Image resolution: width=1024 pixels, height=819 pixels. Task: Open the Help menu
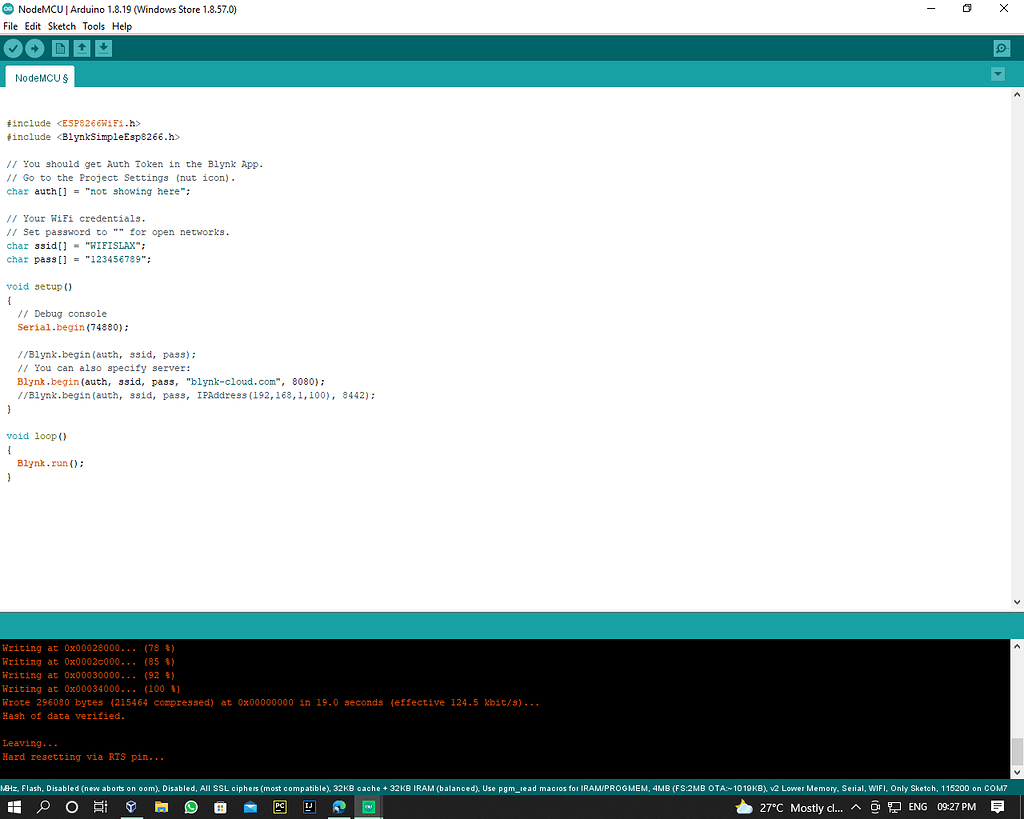point(121,26)
